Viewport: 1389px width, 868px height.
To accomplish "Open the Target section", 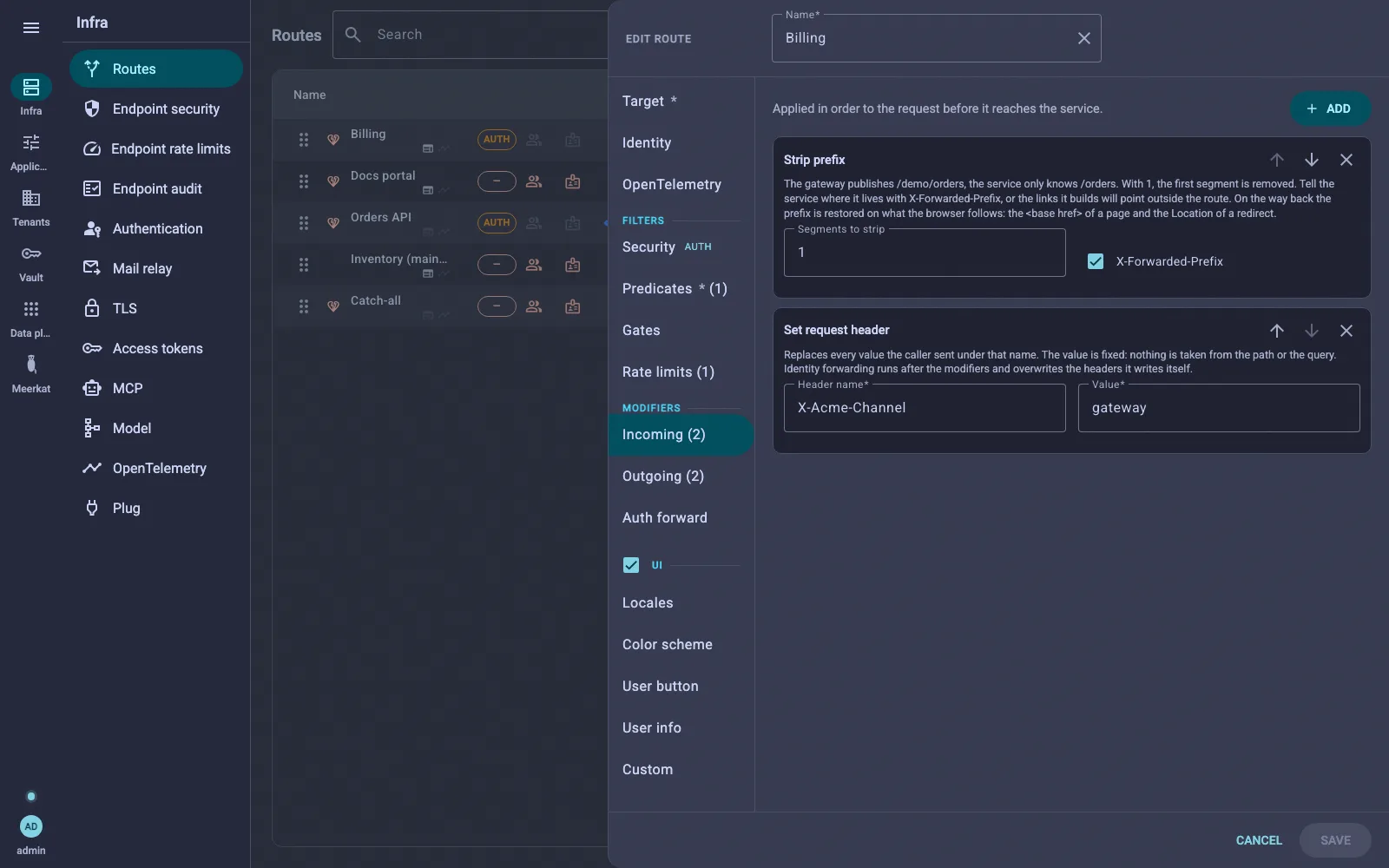I will click(681, 102).
